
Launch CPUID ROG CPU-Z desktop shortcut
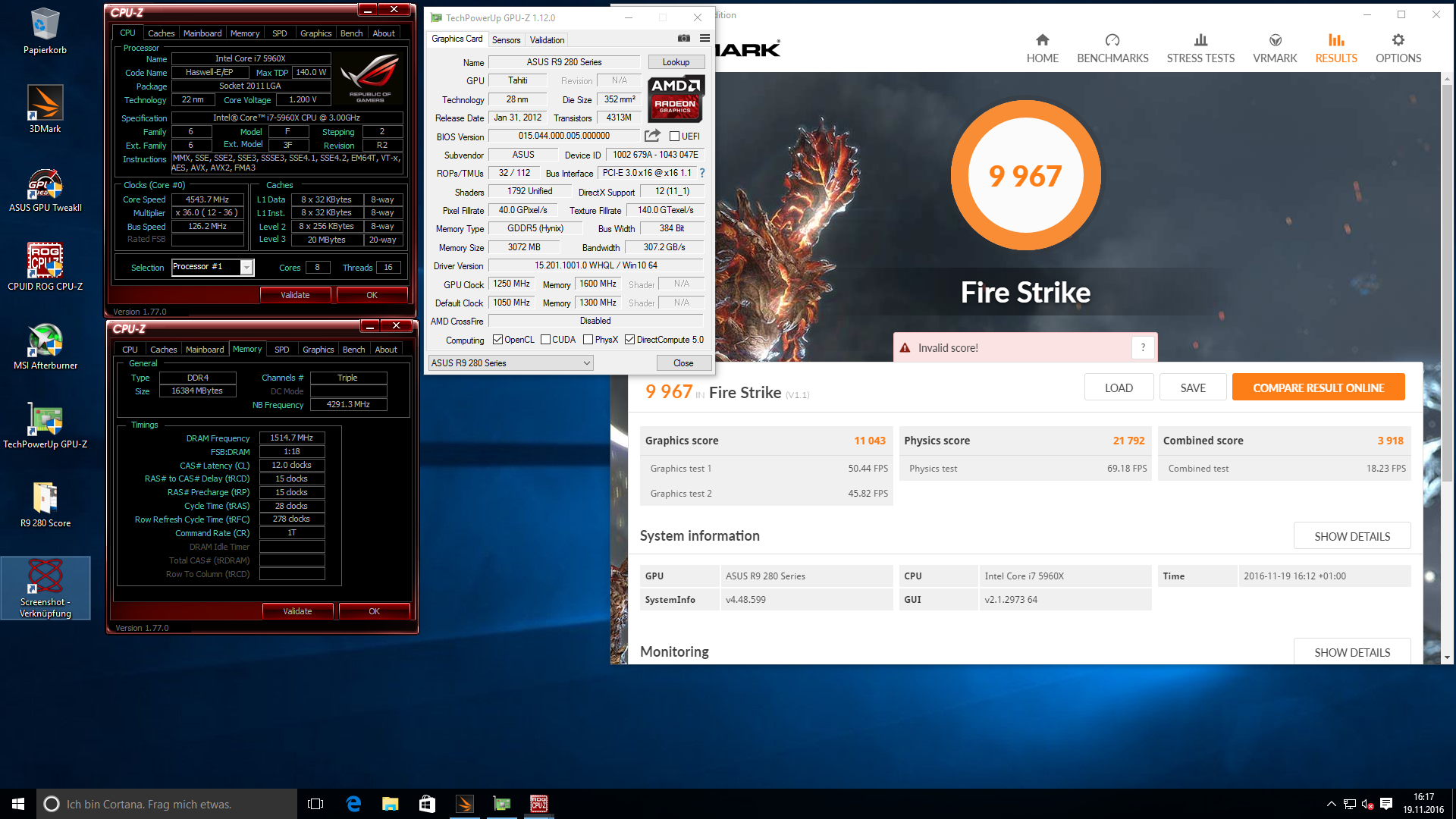45,268
